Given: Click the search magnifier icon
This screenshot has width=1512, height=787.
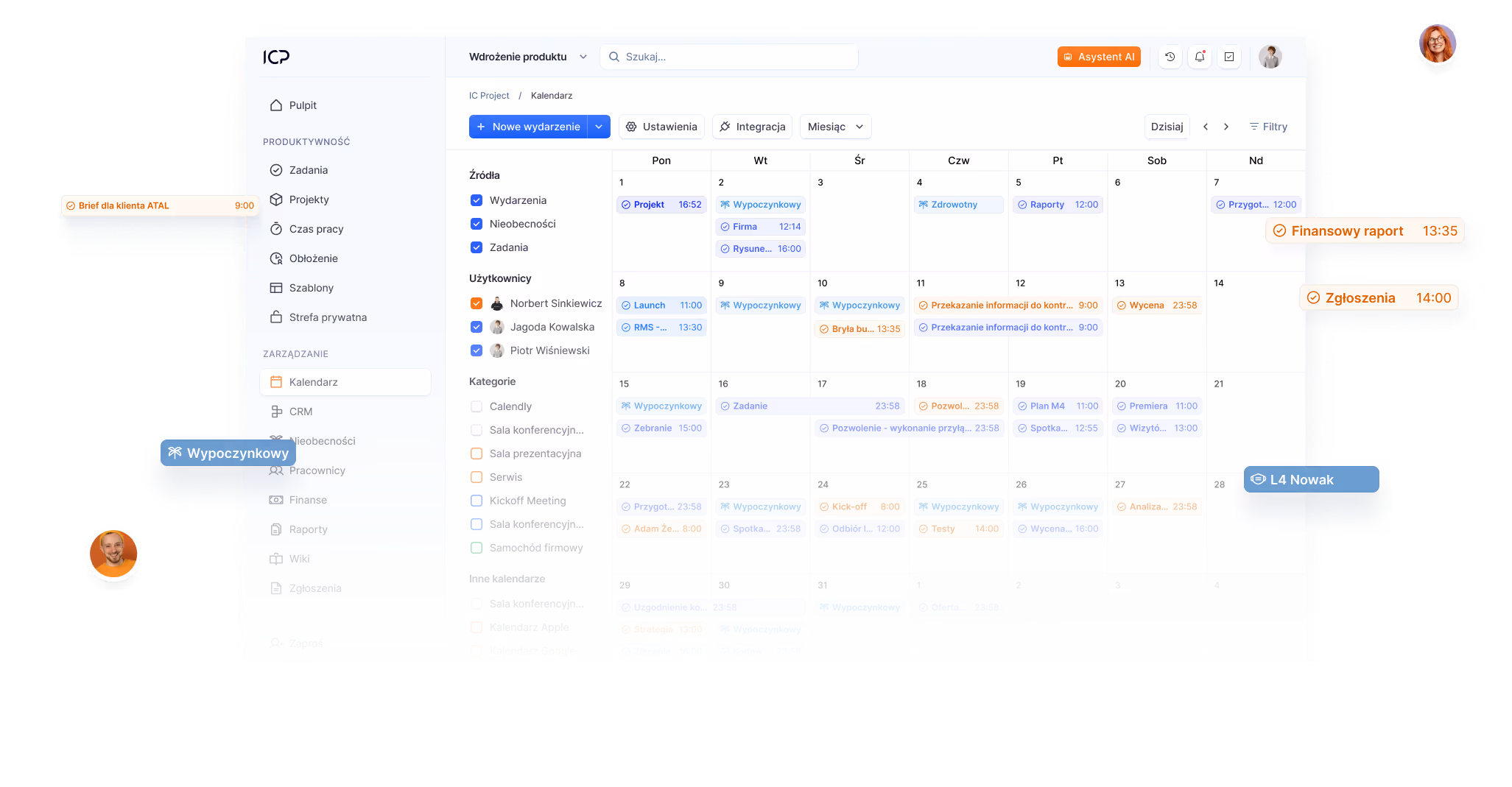Looking at the screenshot, I should [x=614, y=57].
